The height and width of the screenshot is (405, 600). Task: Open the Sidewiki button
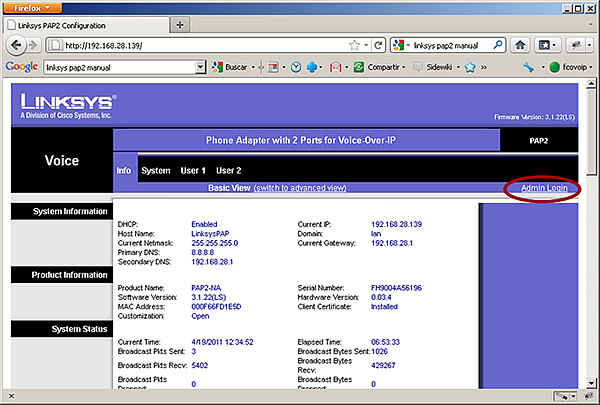click(433, 67)
